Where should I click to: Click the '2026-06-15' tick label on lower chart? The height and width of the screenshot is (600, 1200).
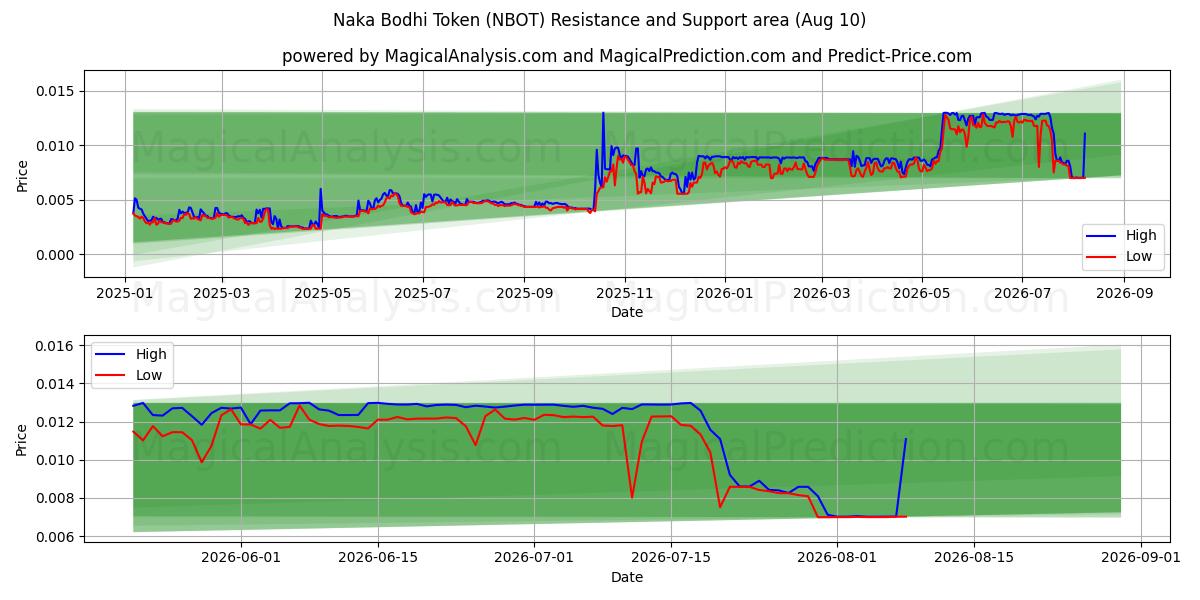tap(379, 558)
